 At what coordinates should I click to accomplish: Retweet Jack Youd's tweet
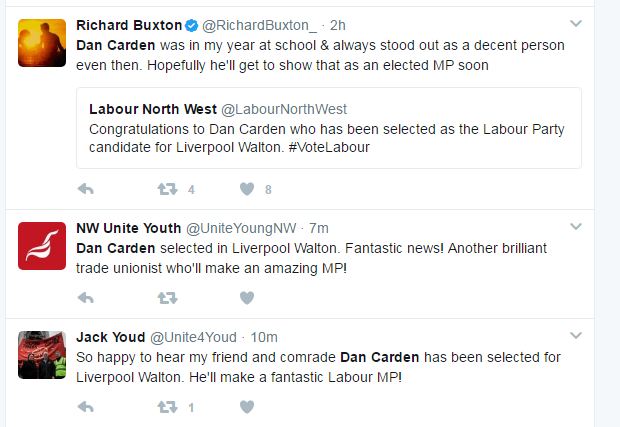(167, 407)
